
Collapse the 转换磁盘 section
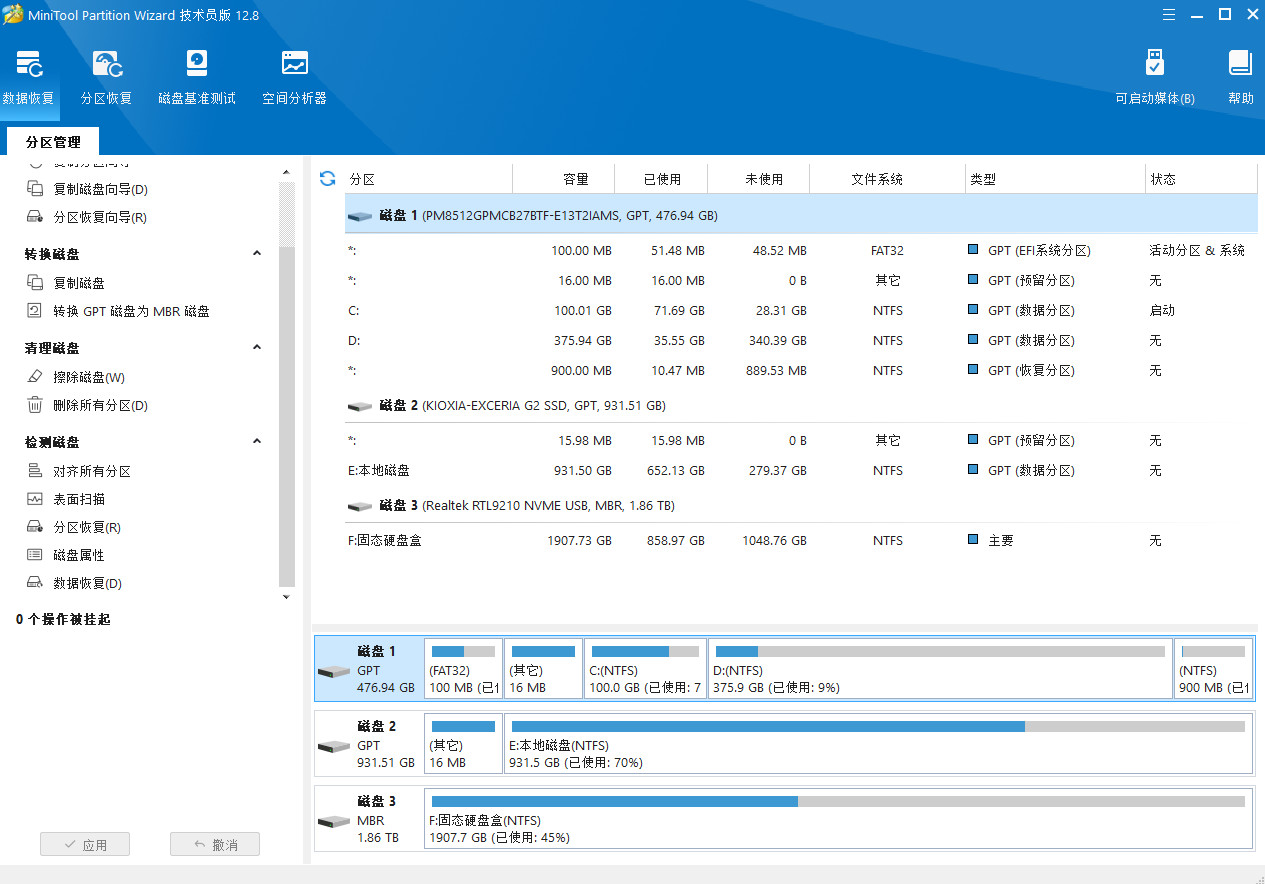tap(257, 254)
